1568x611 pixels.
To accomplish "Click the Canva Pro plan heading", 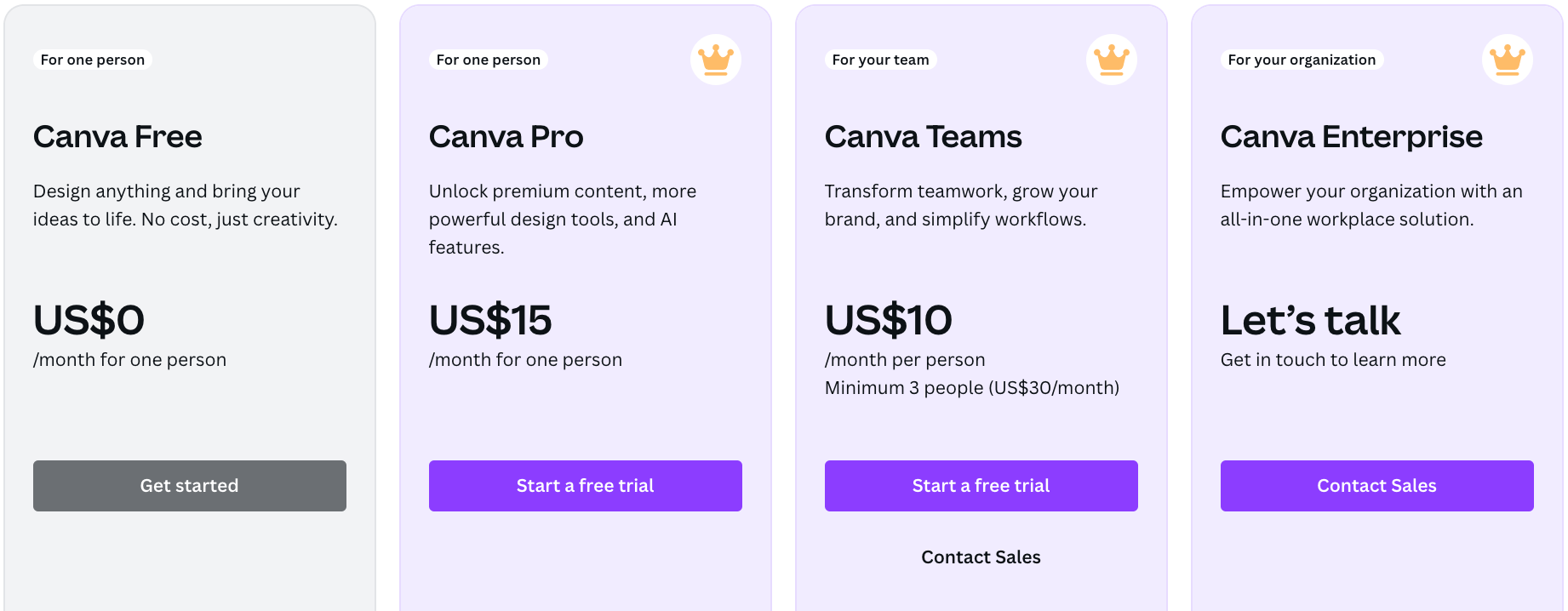I will tap(506, 137).
